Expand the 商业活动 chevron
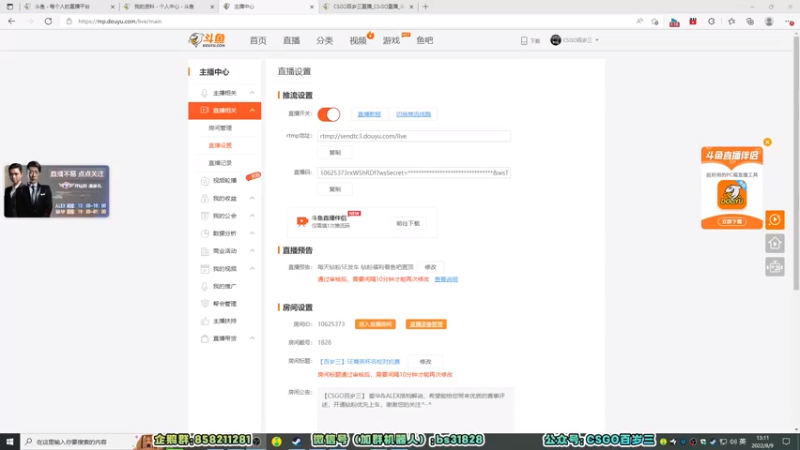The image size is (800, 450). [252, 251]
